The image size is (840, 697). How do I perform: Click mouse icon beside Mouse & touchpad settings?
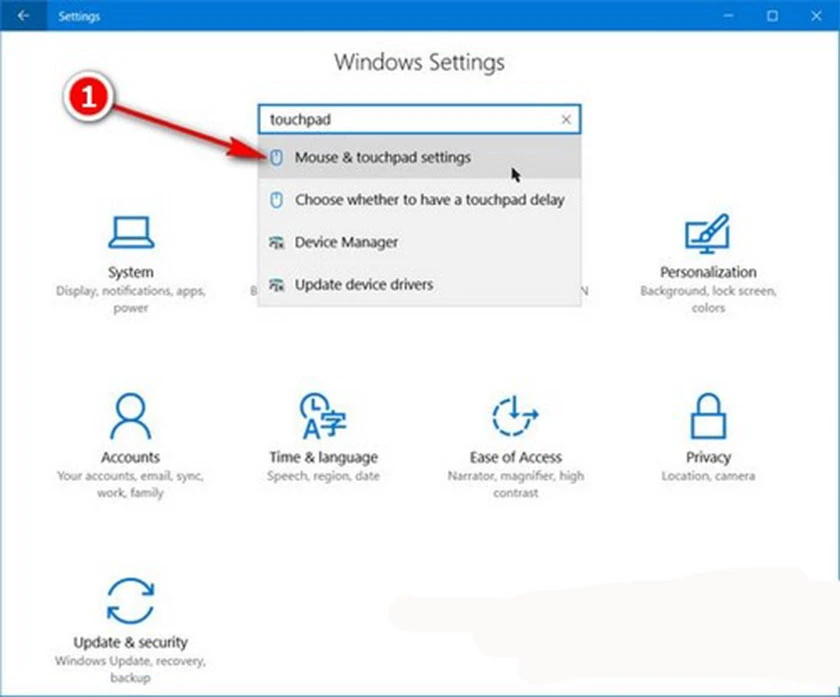(x=276, y=158)
